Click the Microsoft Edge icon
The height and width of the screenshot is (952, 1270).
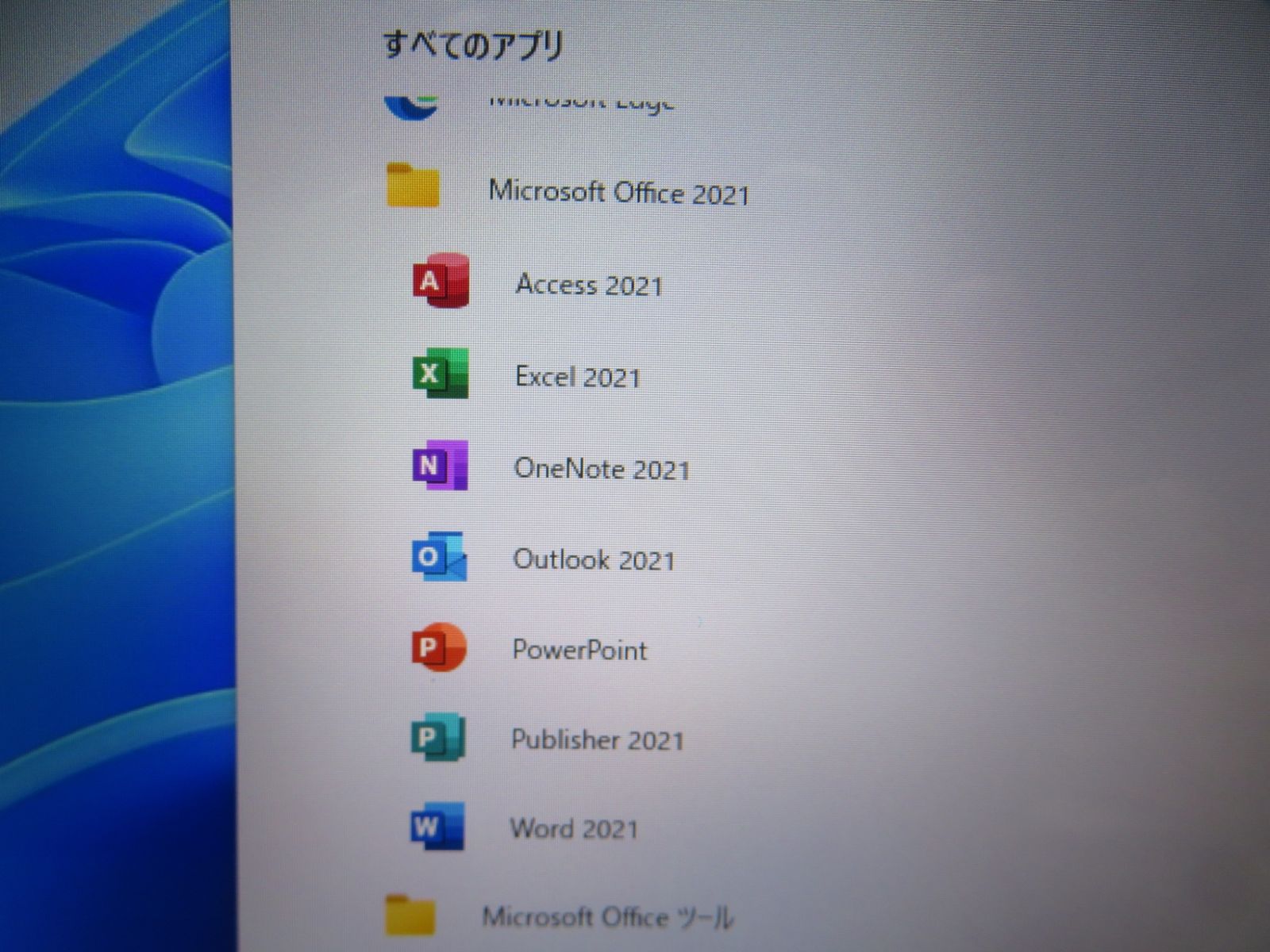(411, 106)
